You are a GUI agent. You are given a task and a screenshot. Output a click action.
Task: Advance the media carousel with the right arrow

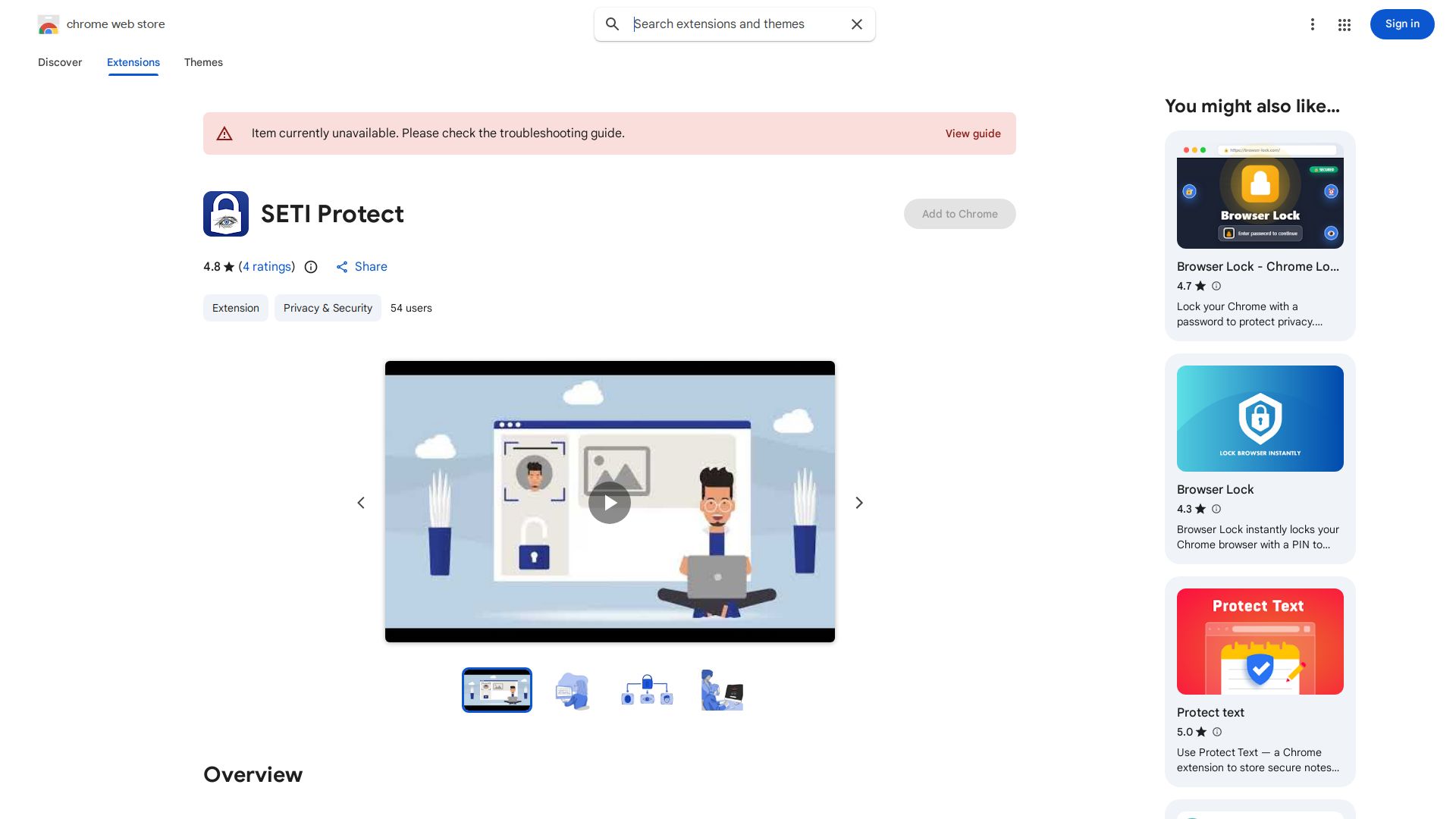859,503
